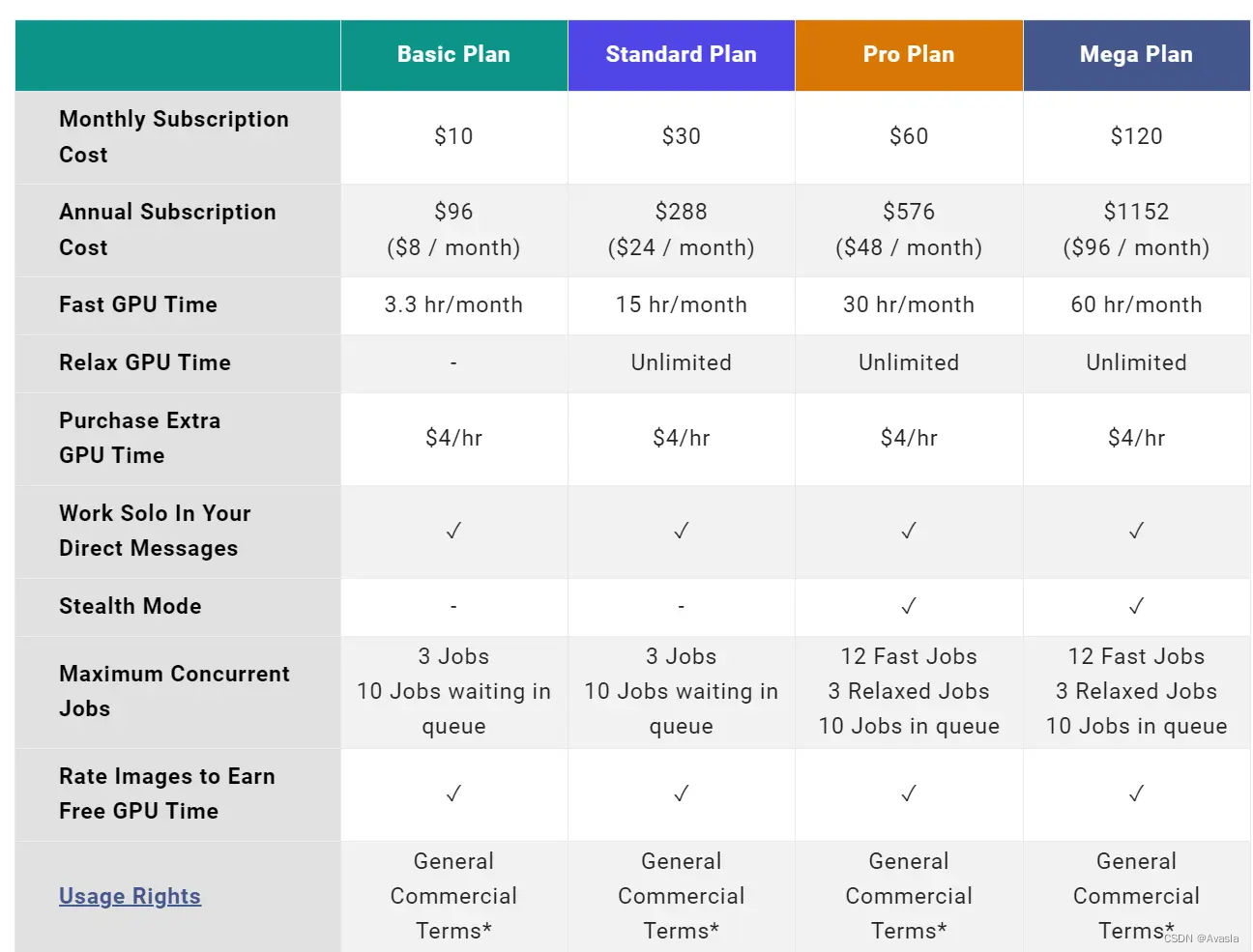Viewport: 1253px width, 952px height.
Task: Click the orange Pro Plan header
Action: (909, 55)
